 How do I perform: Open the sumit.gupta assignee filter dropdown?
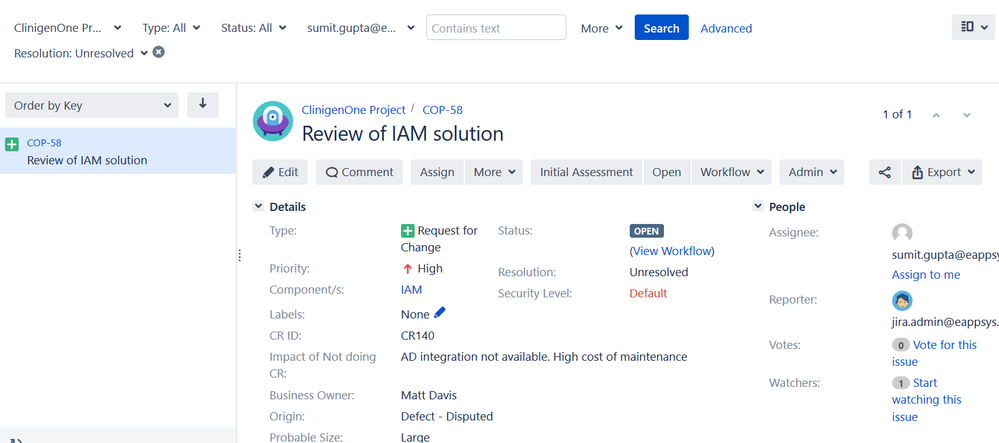(x=361, y=28)
